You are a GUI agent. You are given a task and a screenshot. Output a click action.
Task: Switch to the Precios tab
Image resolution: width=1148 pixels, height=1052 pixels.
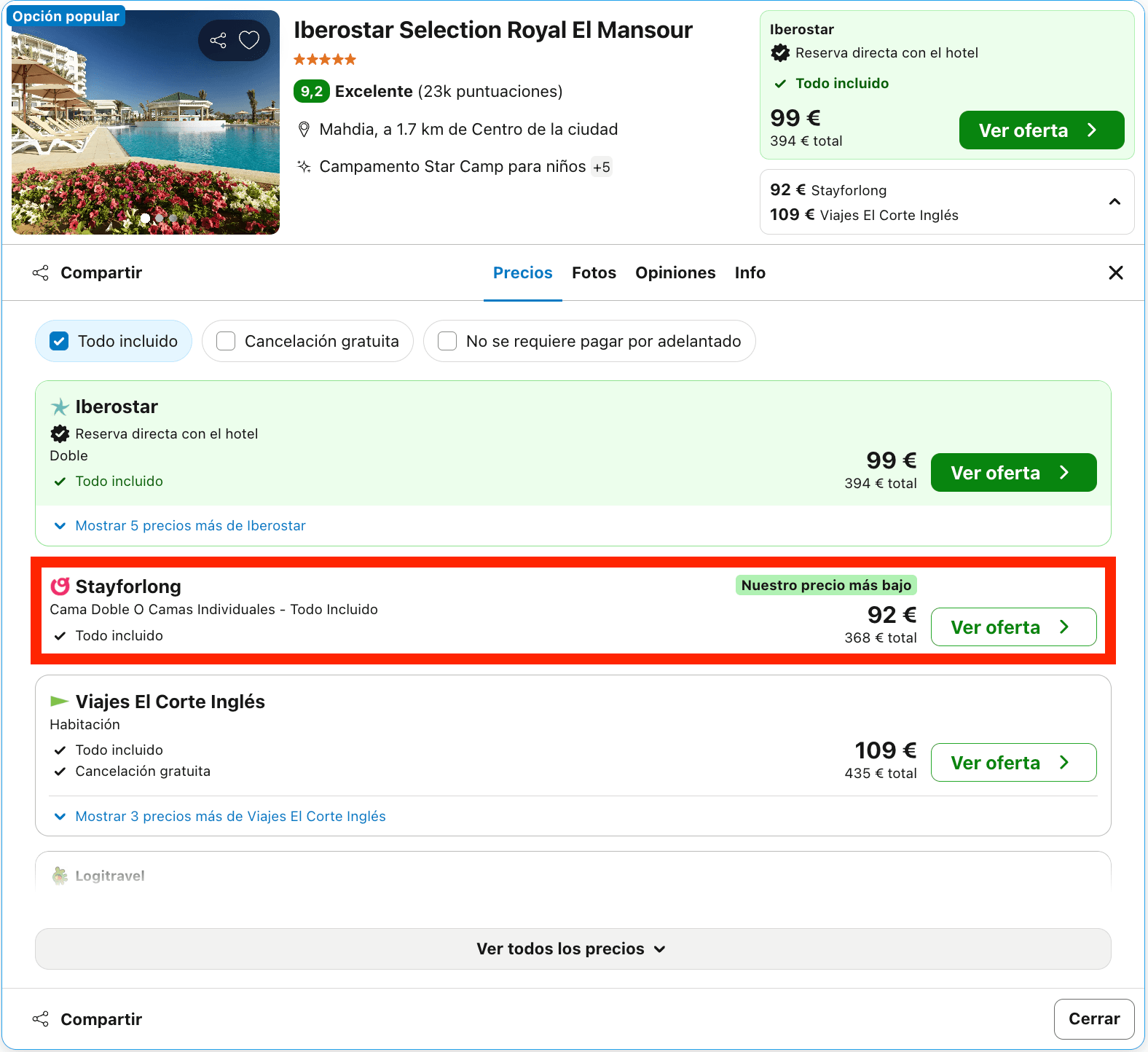coord(523,273)
